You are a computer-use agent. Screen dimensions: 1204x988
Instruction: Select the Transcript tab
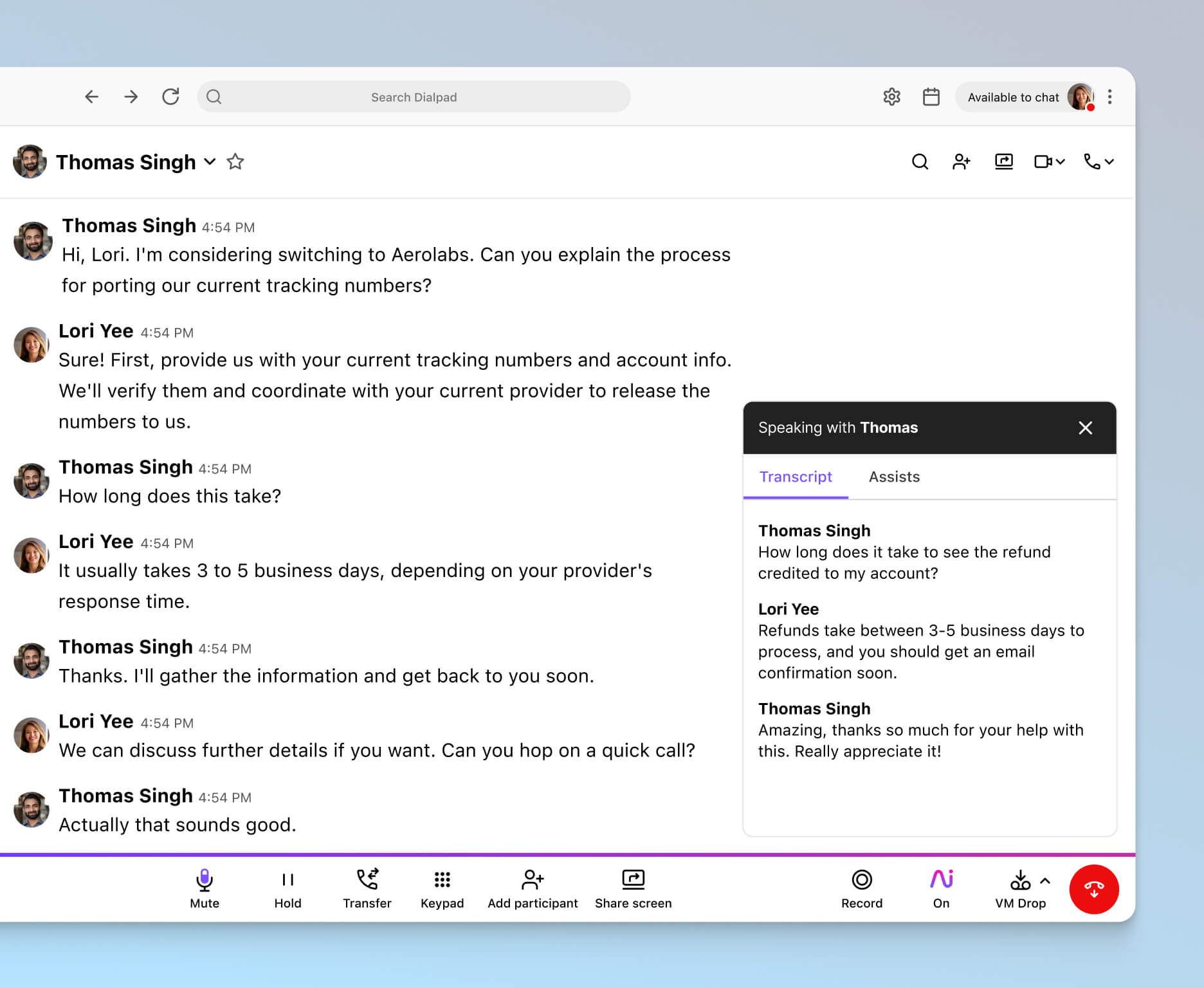point(796,477)
